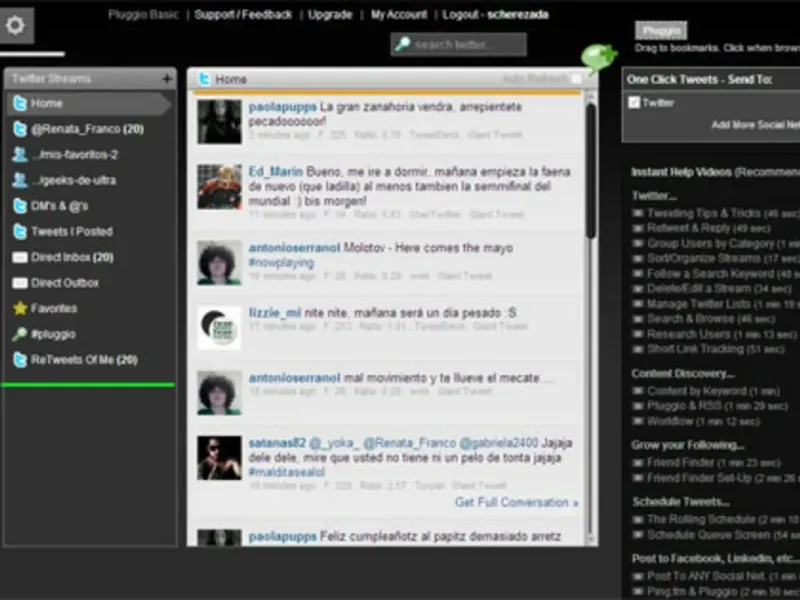Click video icon for The Rolling Schedule
Viewport: 800px width, 600px height.
tap(638, 519)
